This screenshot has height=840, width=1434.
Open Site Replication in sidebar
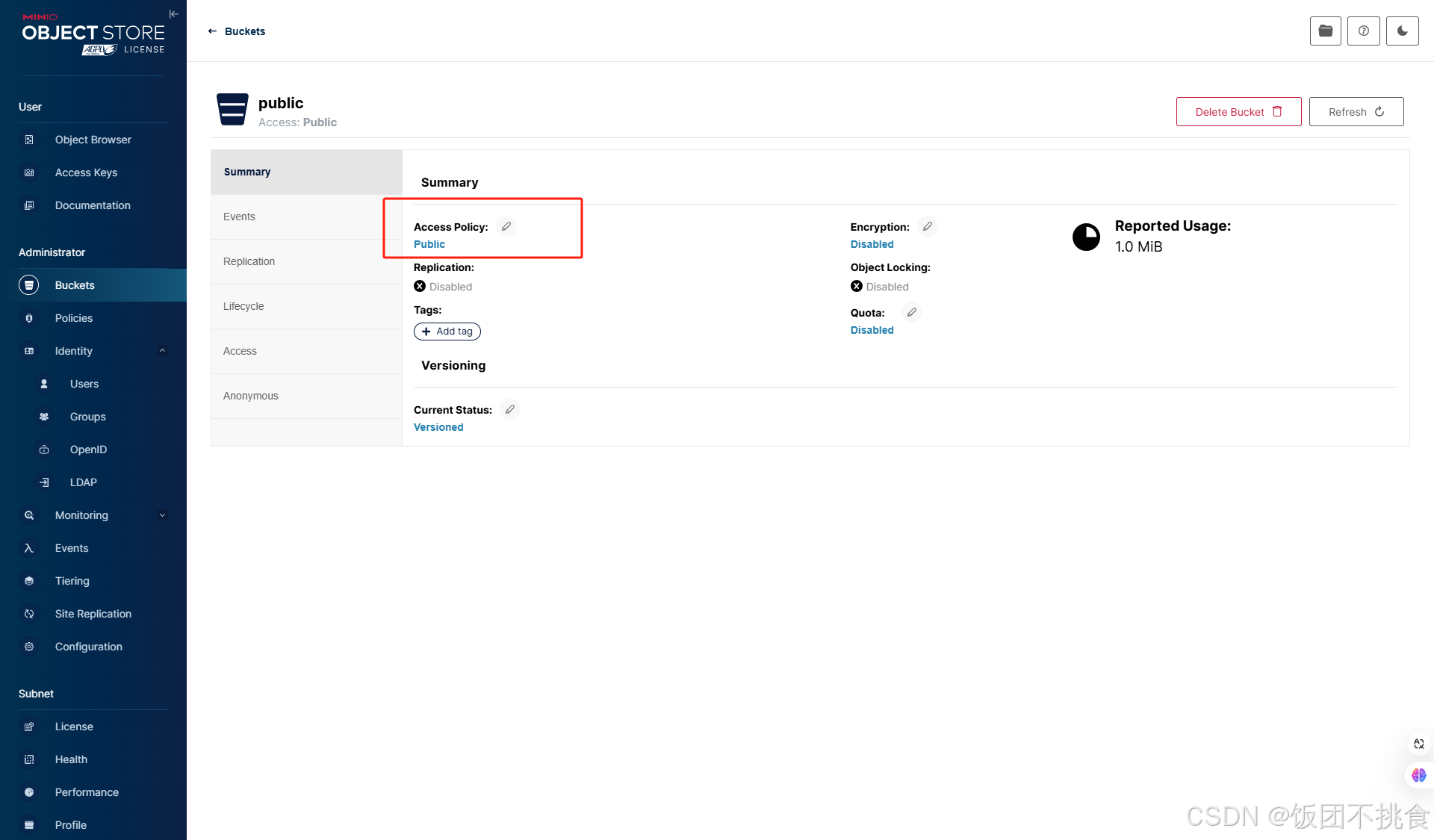click(93, 614)
